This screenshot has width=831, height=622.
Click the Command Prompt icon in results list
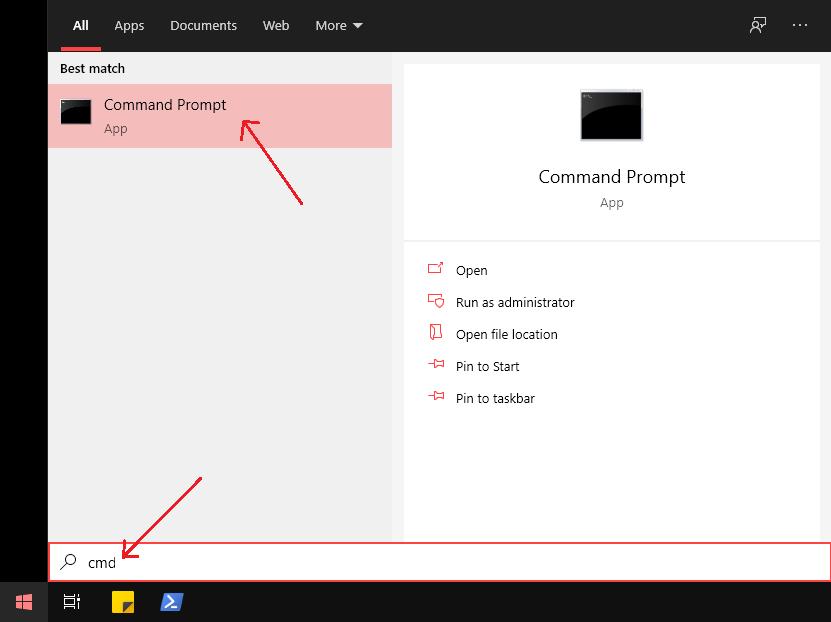point(76,112)
